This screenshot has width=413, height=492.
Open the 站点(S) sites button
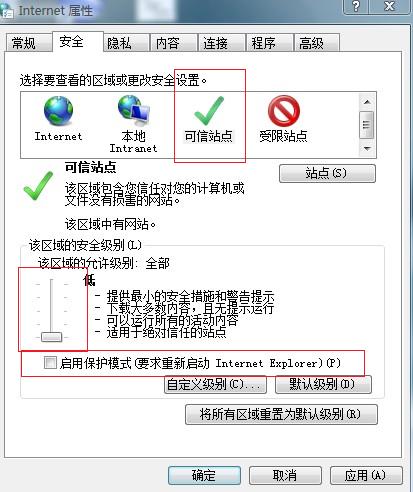click(x=327, y=173)
